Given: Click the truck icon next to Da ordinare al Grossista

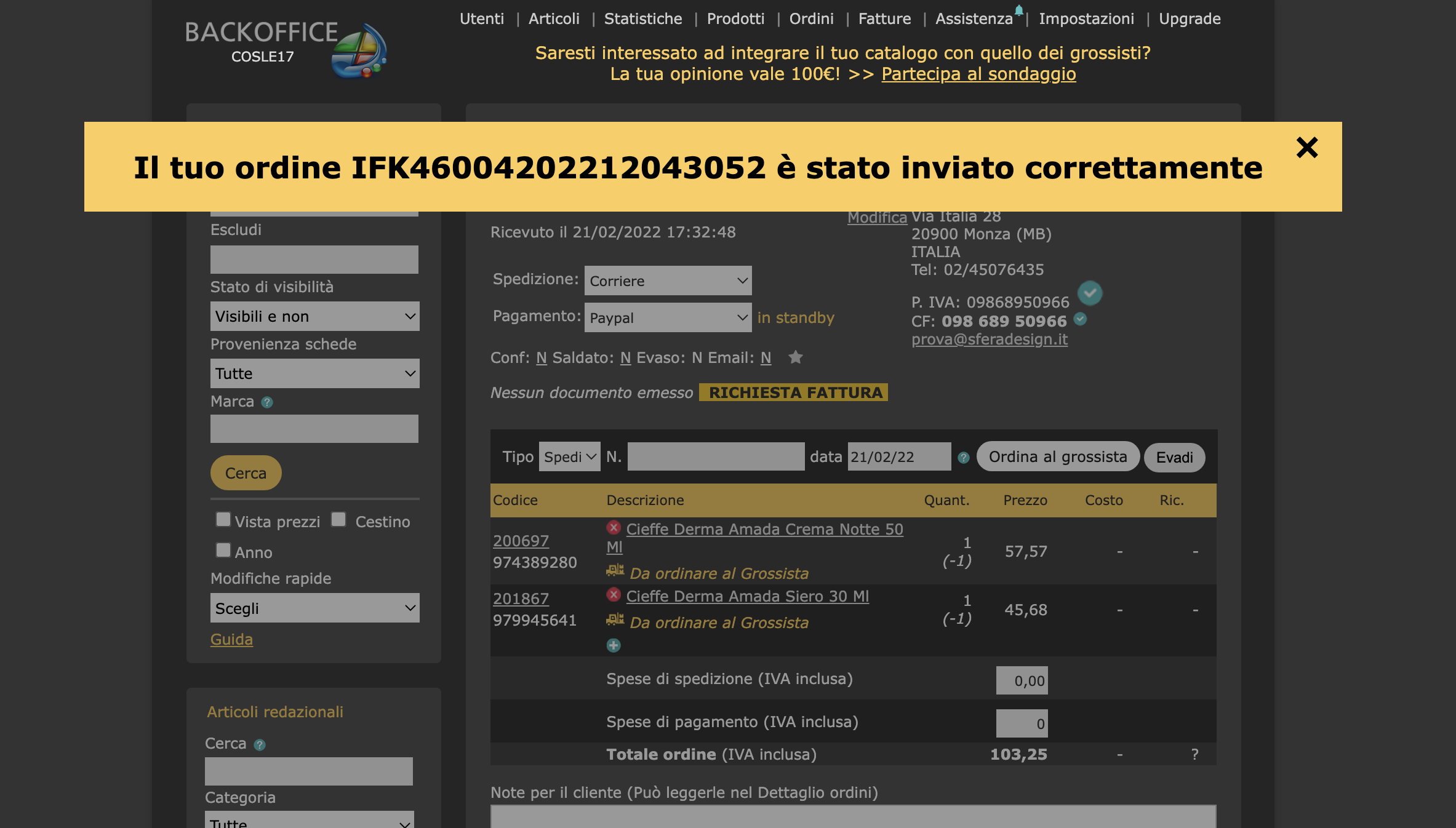Looking at the screenshot, I should tap(614, 571).
